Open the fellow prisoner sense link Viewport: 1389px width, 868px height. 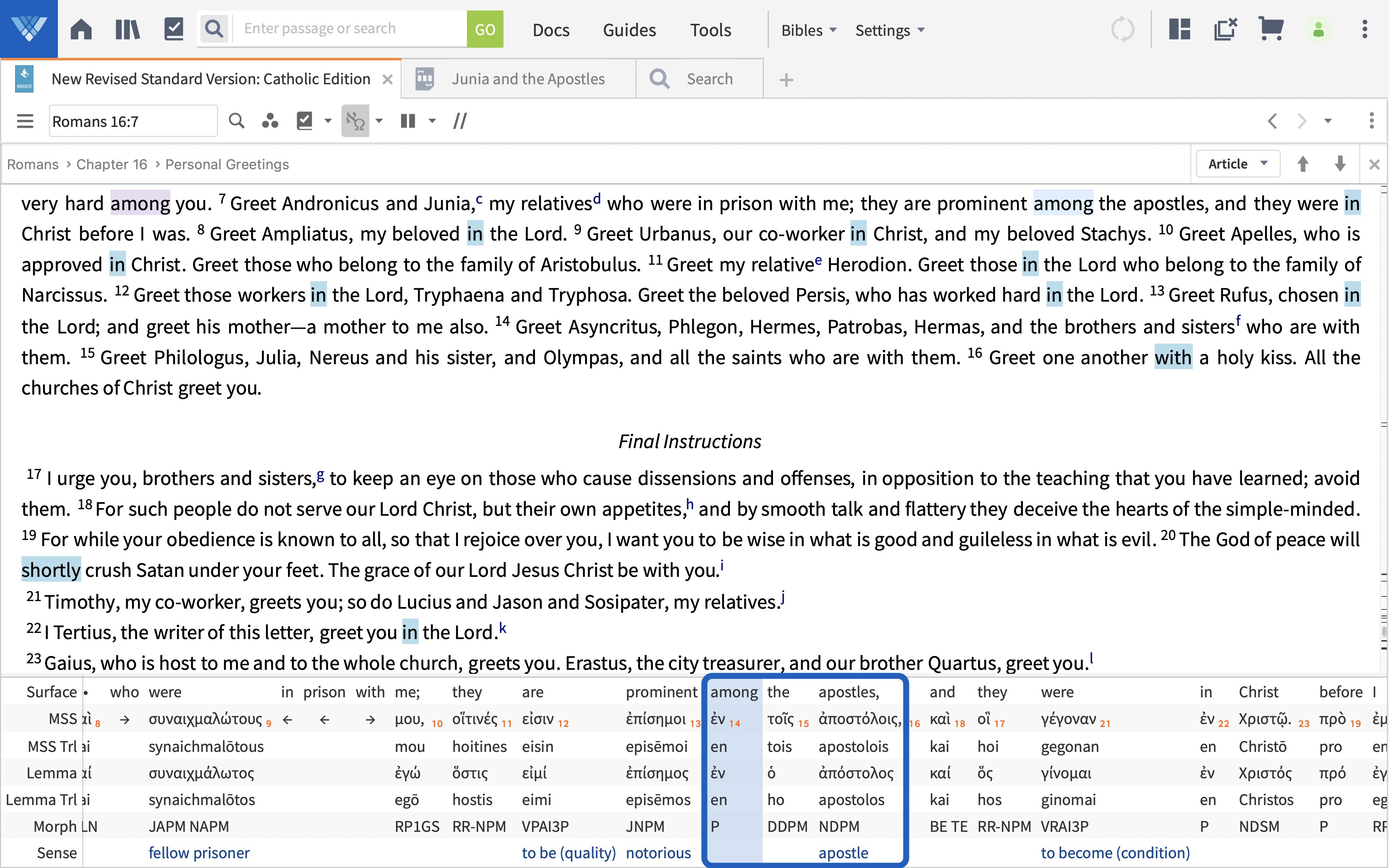pos(199,852)
